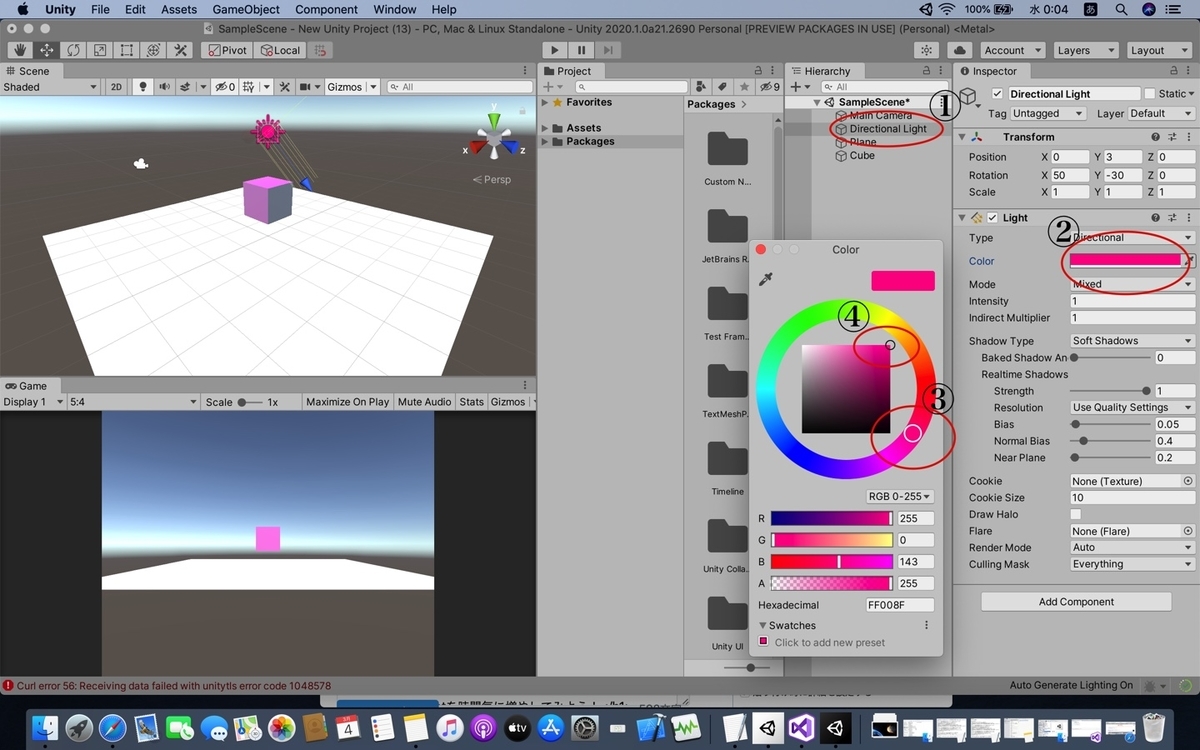Select the Hand tool

(19, 50)
